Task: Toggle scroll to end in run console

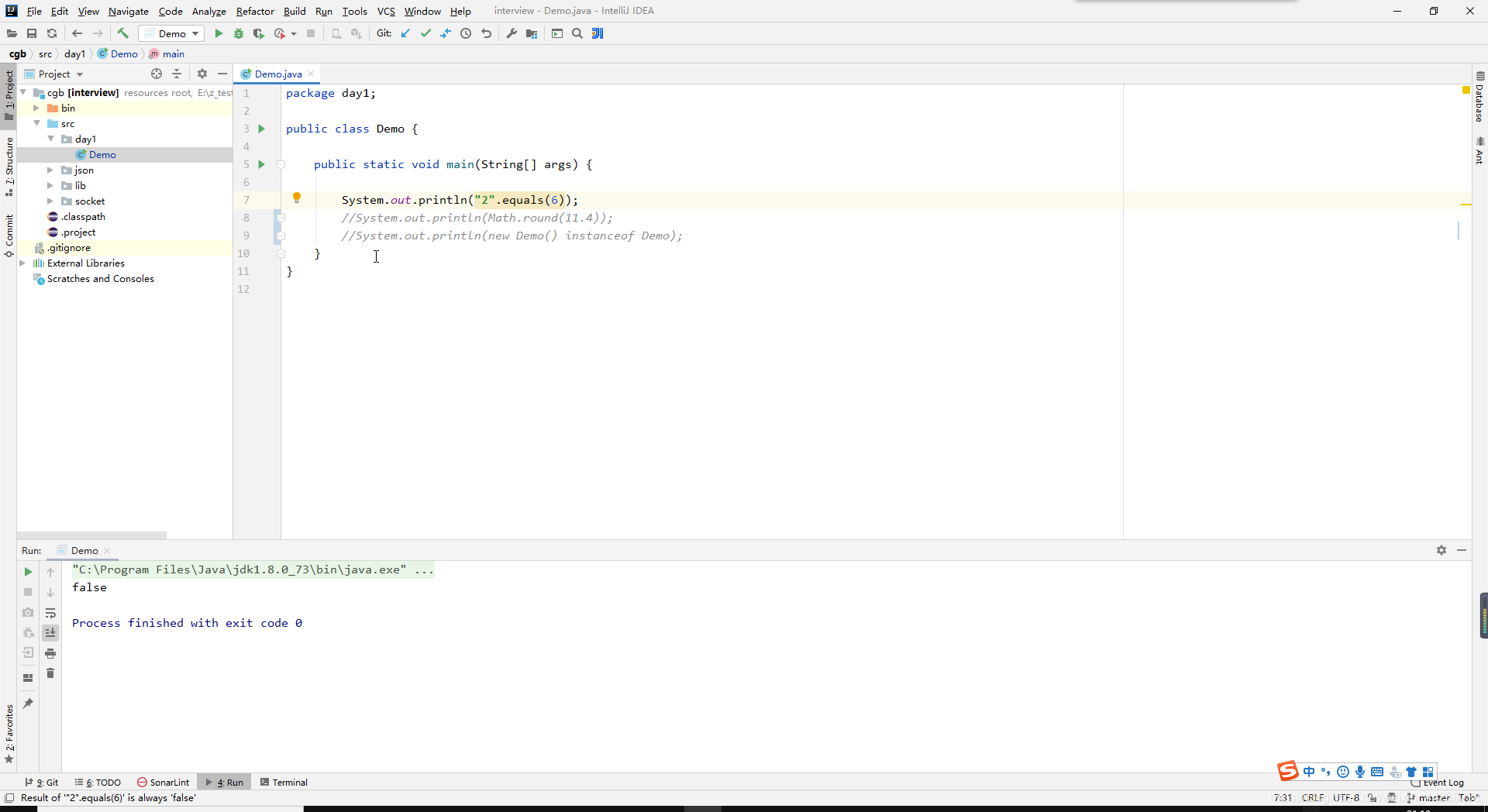Action: [x=50, y=633]
